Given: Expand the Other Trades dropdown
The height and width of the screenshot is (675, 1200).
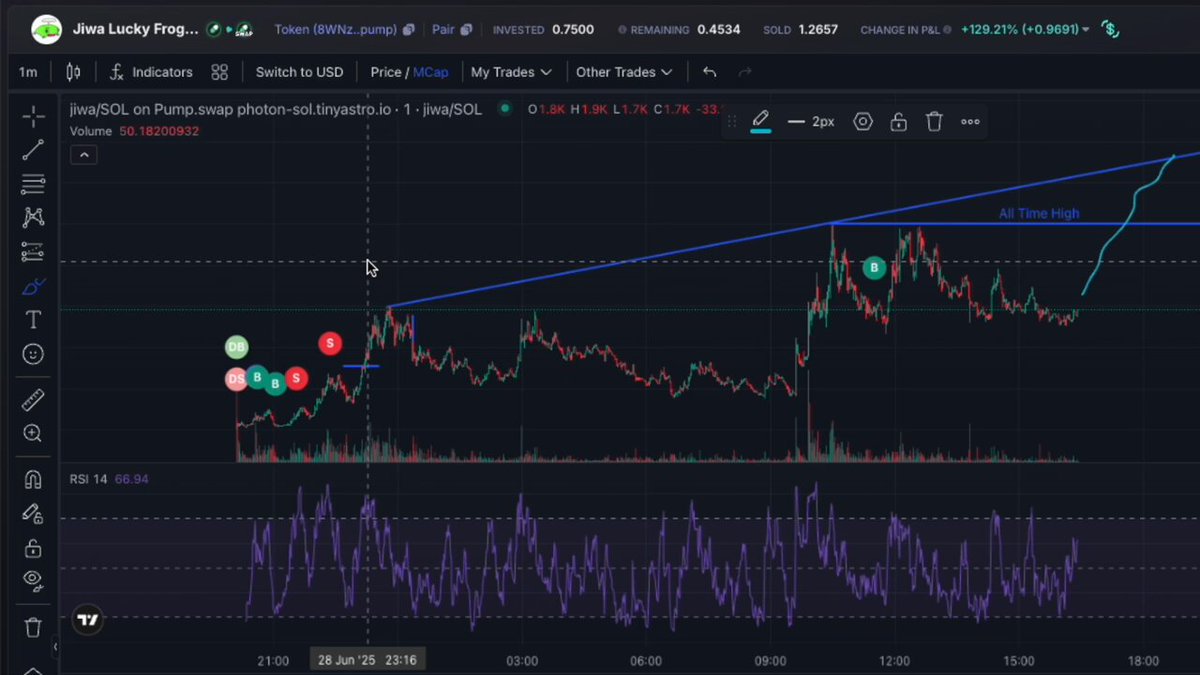Looking at the screenshot, I should click(x=624, y=72).
